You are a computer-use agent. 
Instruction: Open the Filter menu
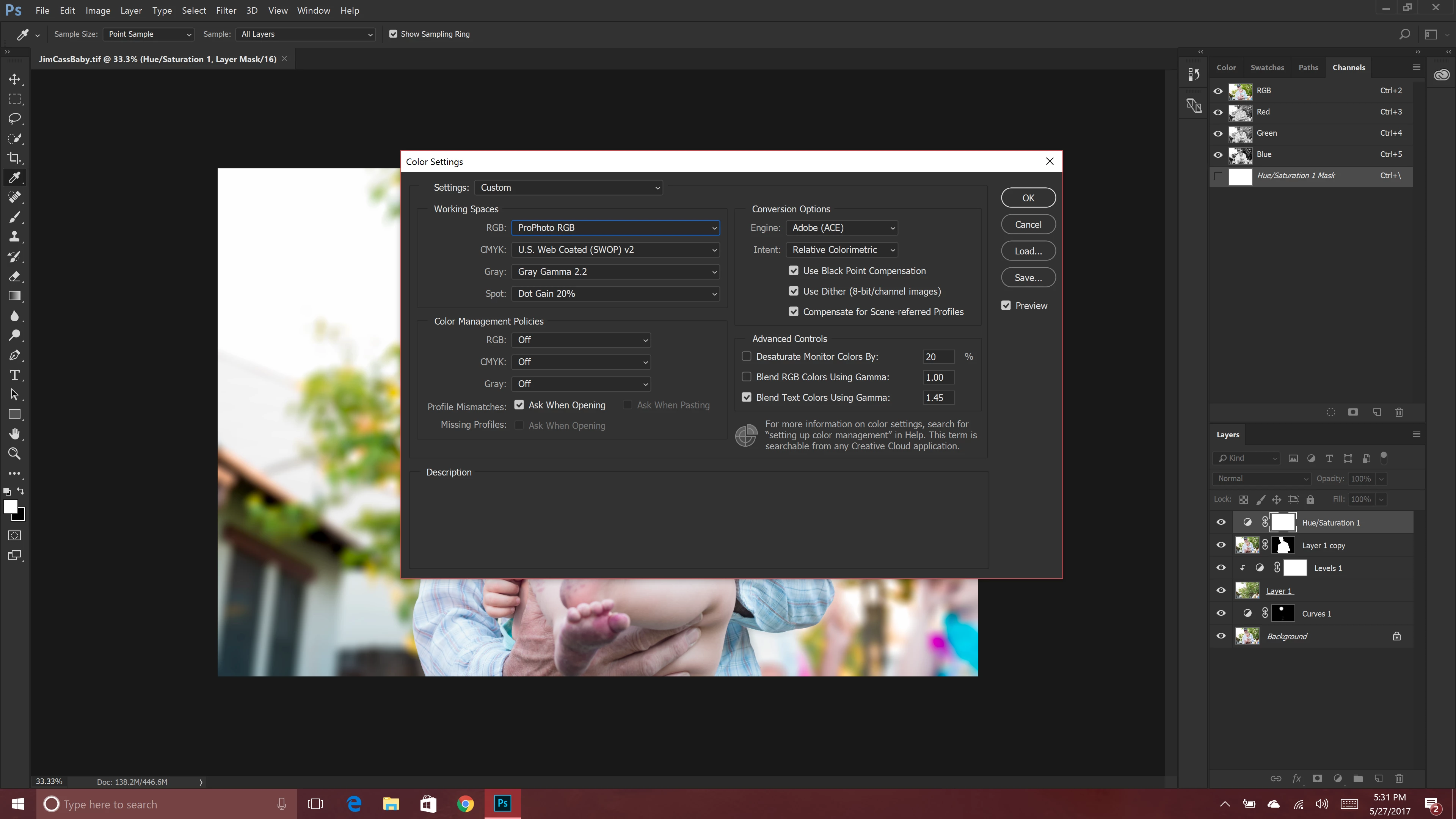coord(226,10)
